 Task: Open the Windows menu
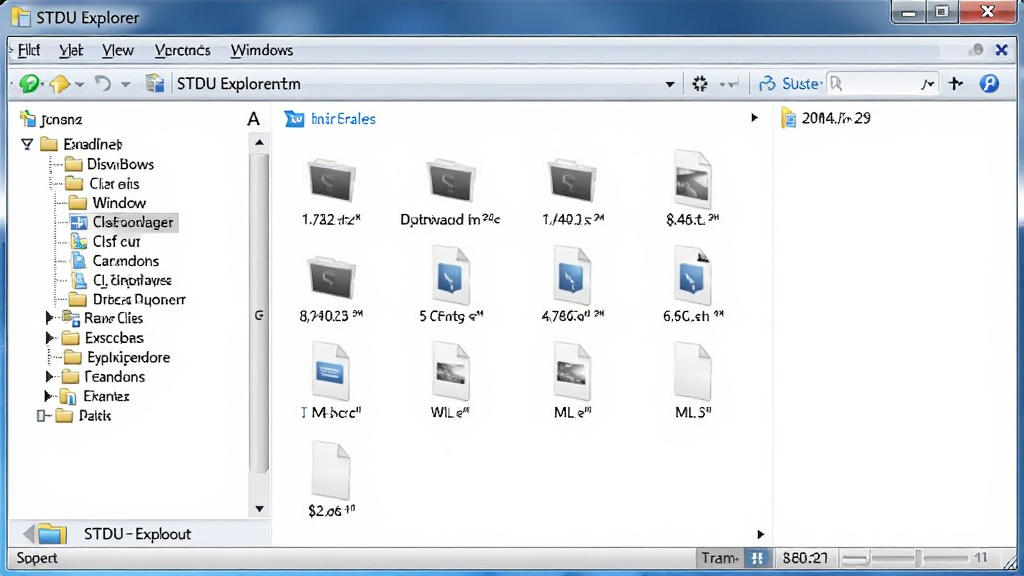[x=261, y=50]
